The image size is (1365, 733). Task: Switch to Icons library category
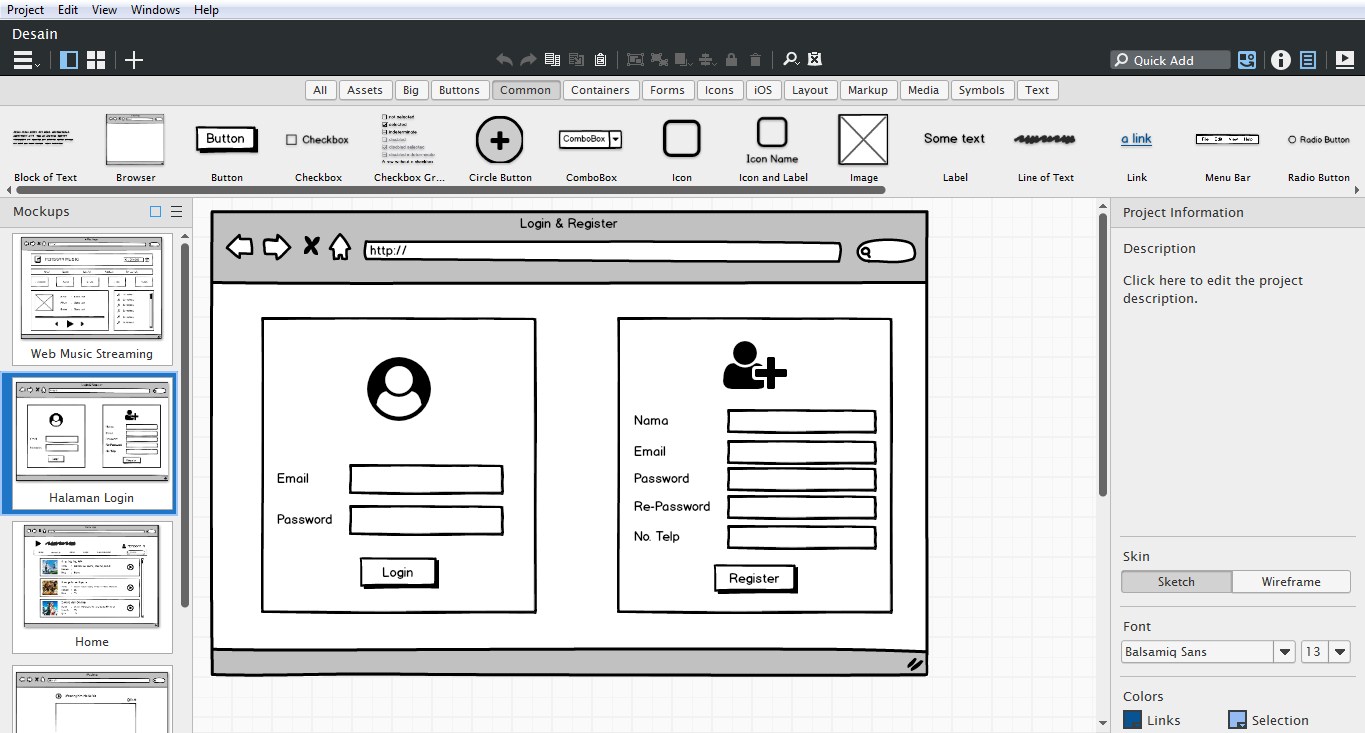click(719, 90)
